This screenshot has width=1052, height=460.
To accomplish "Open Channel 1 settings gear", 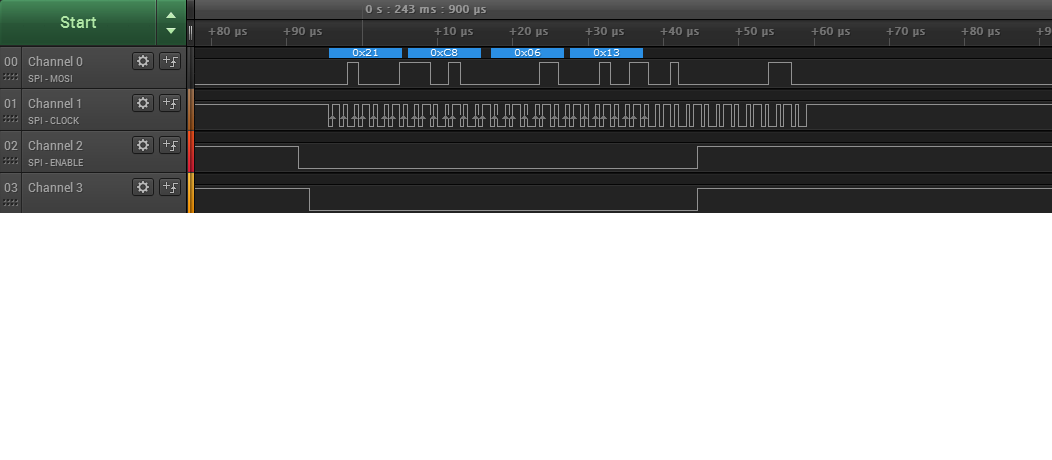I will click(x=143, y=103).
